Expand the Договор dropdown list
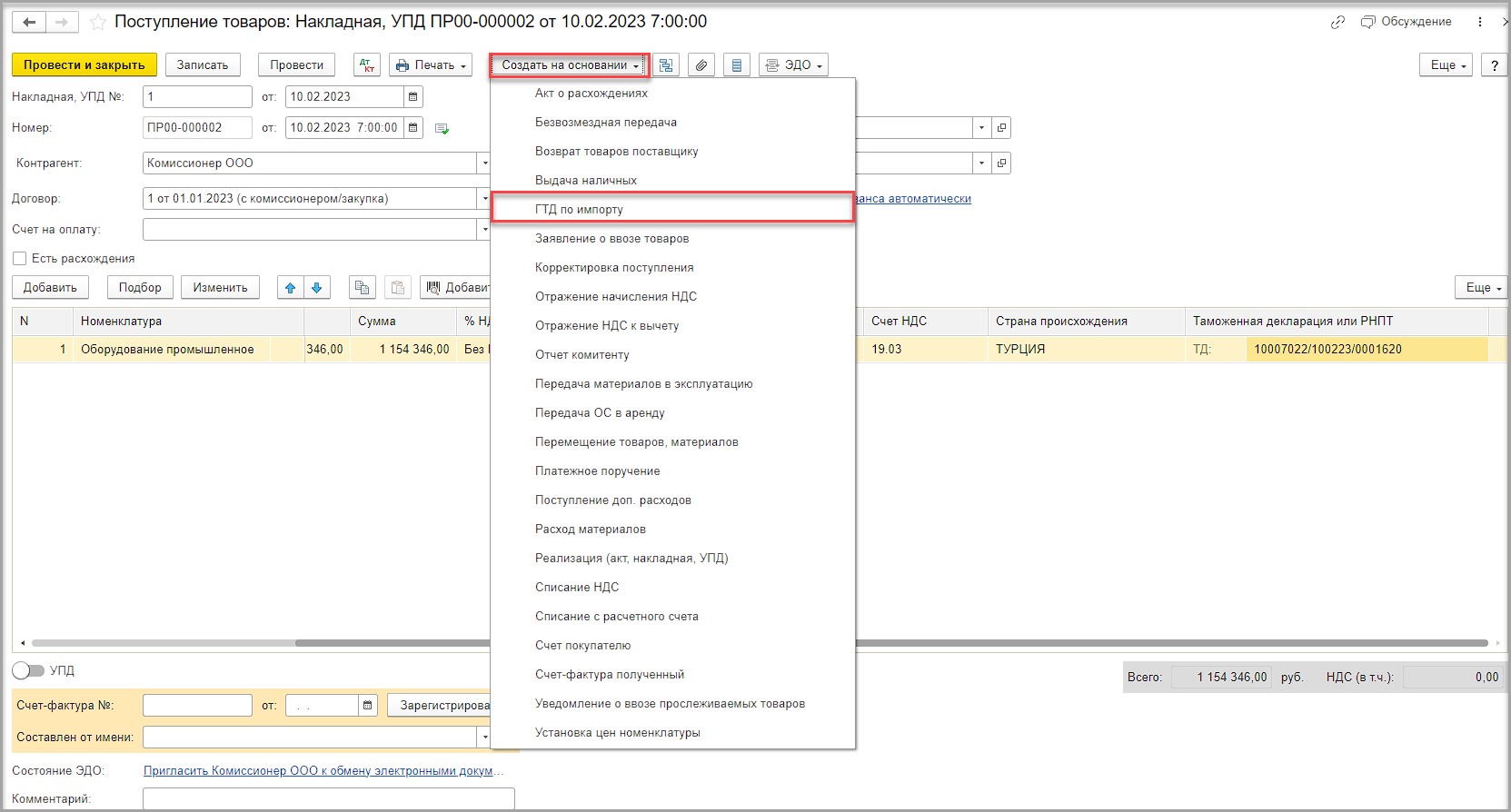The image size is (1511, 812). pyautogui.click(x=484, y=199)
